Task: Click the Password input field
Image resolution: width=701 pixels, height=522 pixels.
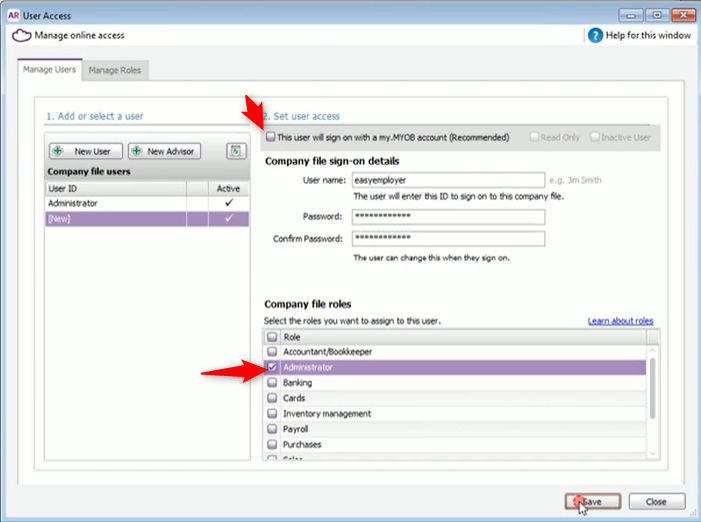Action: pos(448,217)
